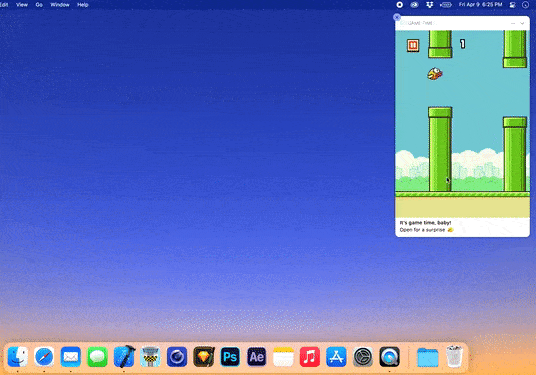Viewport: 536px width, 375px height.
Task: Open System Preferences from the Dock
Action: pyautogui.click(x=363, y=357)
